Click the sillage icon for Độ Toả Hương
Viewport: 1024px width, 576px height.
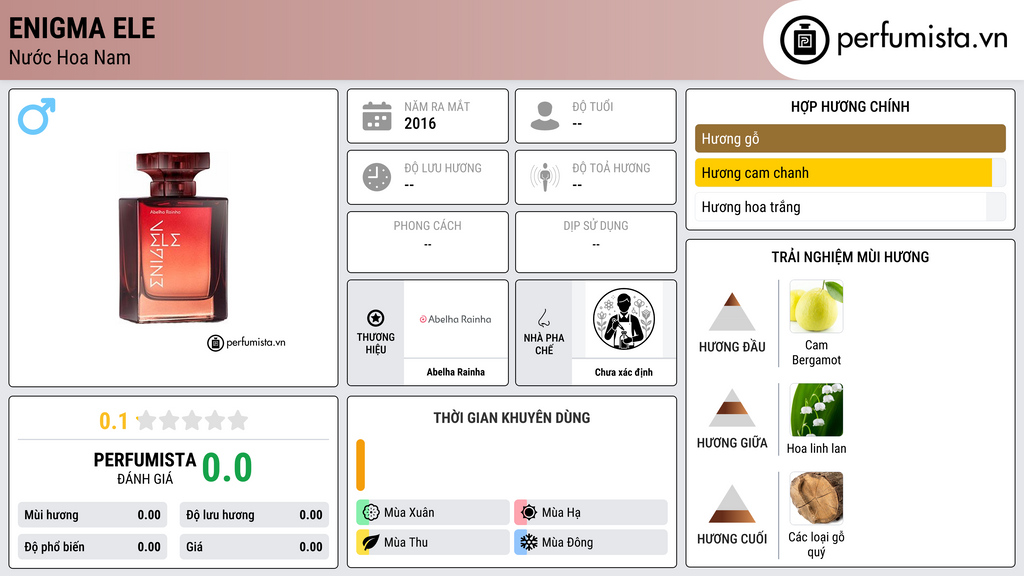(545, 177)
